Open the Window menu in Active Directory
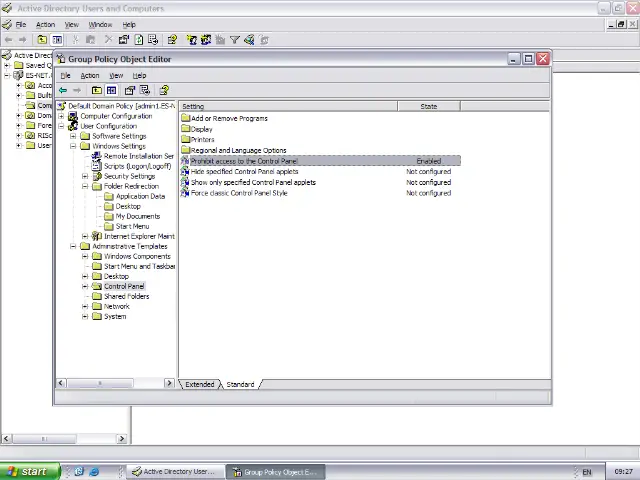 pos(100,24)
